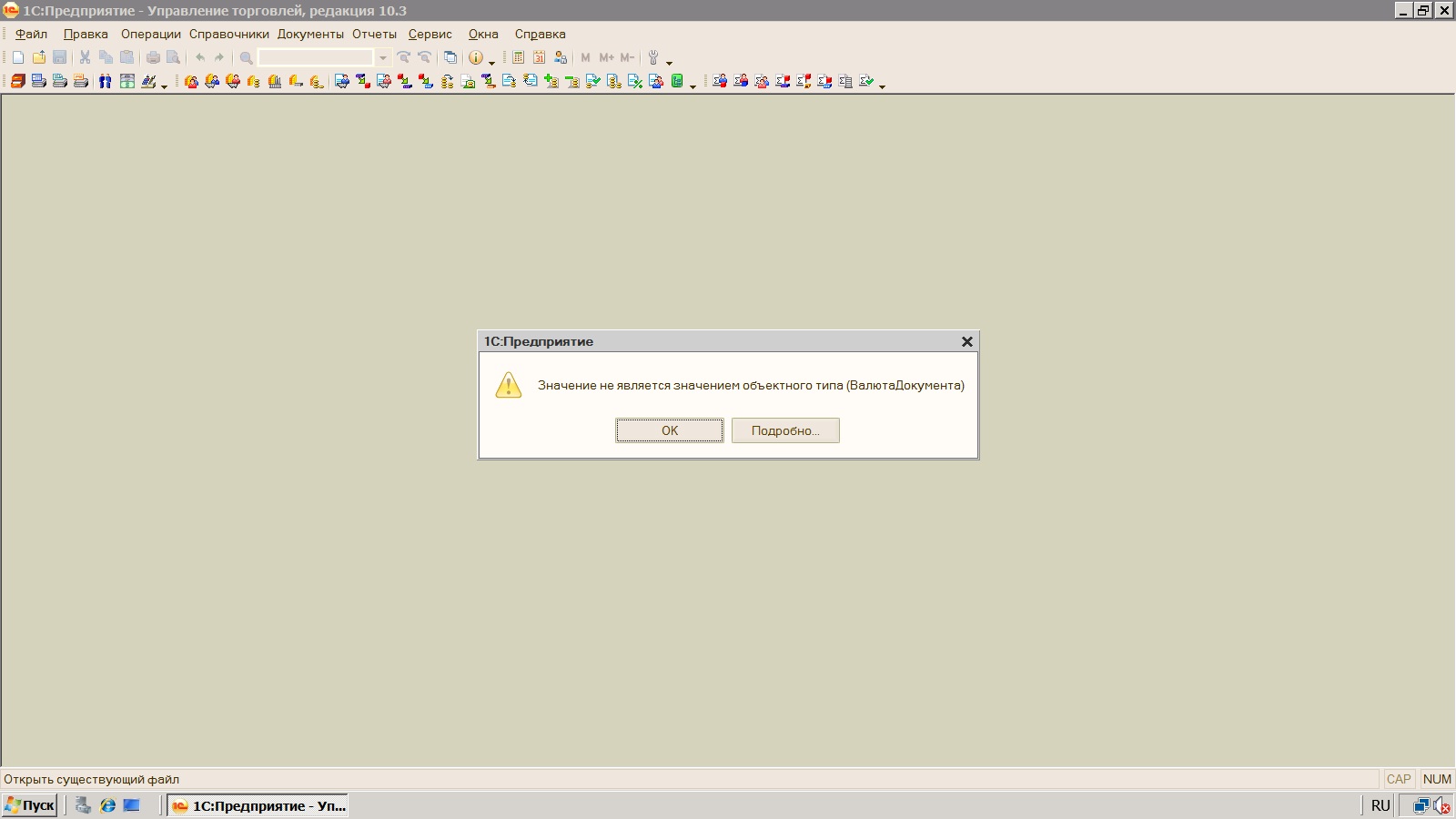Image resolution: width=1456 pixels, height=819 pixels.
Task: Click the Undo arrow icon
Action: pos(200,57)
